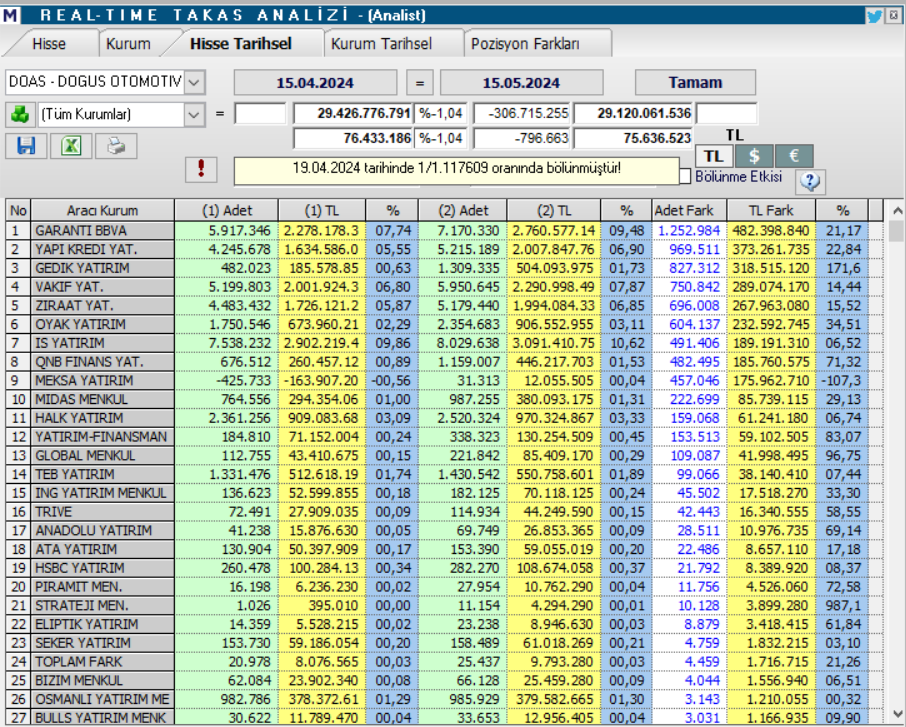Image resolution: width=906 pixels, height=727 pixels.
Task: Switch currency display to dollars
Action: click(x=753, y=155)
